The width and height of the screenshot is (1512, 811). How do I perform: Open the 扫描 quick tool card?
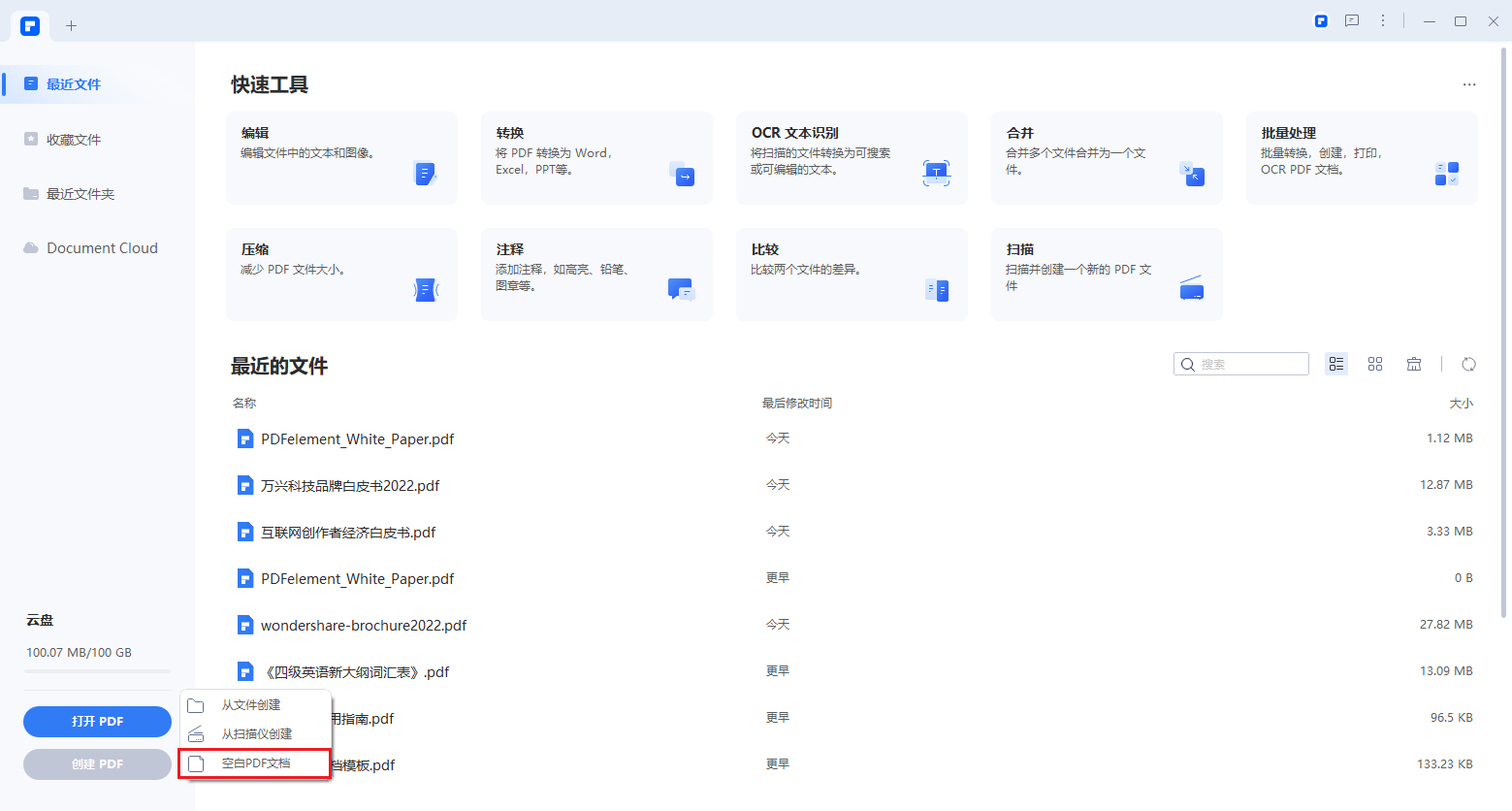1107,275
